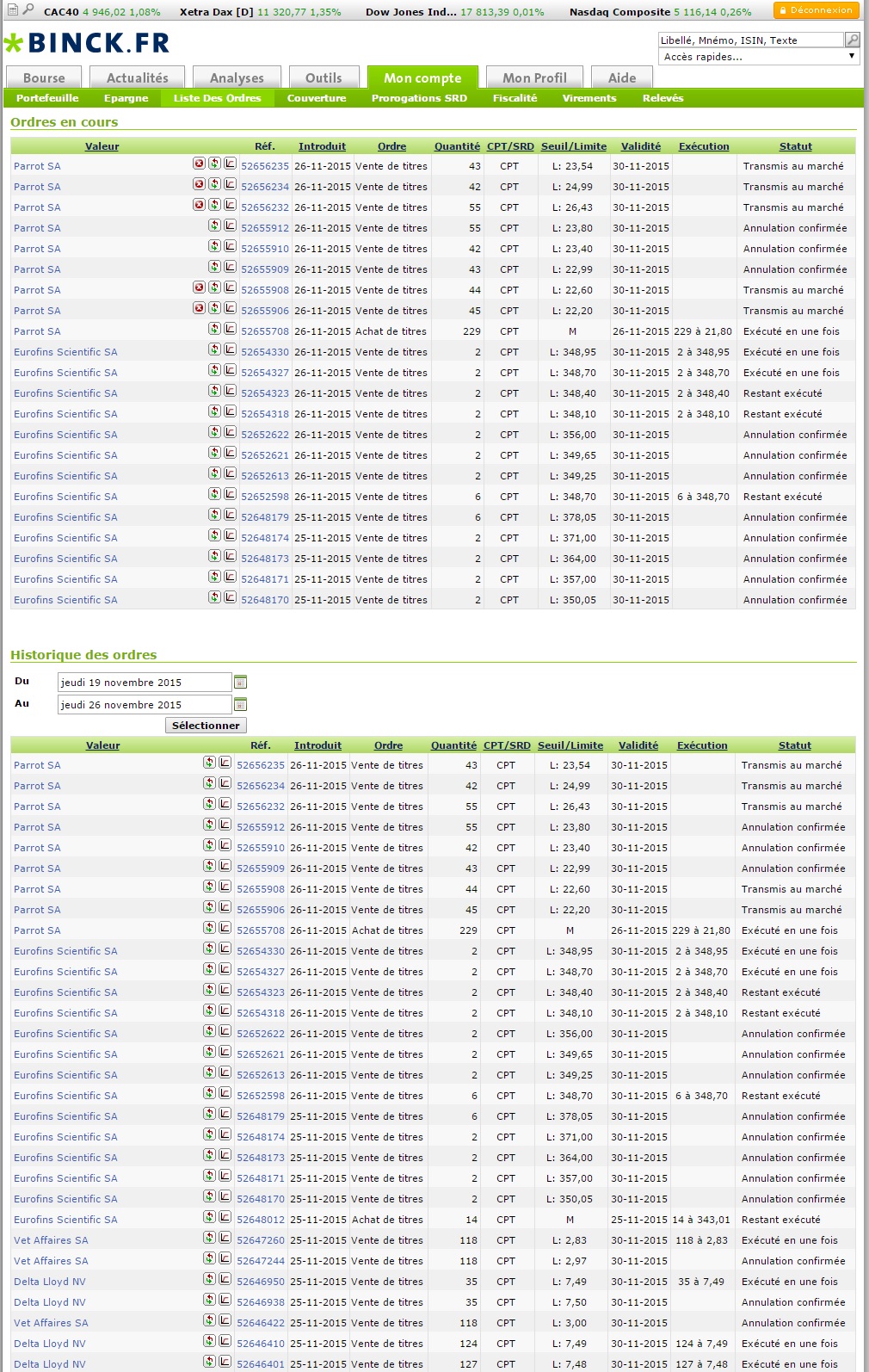Screen dimensions: 869x1372
Task: Click the Du date field
Action: [145, 683]
